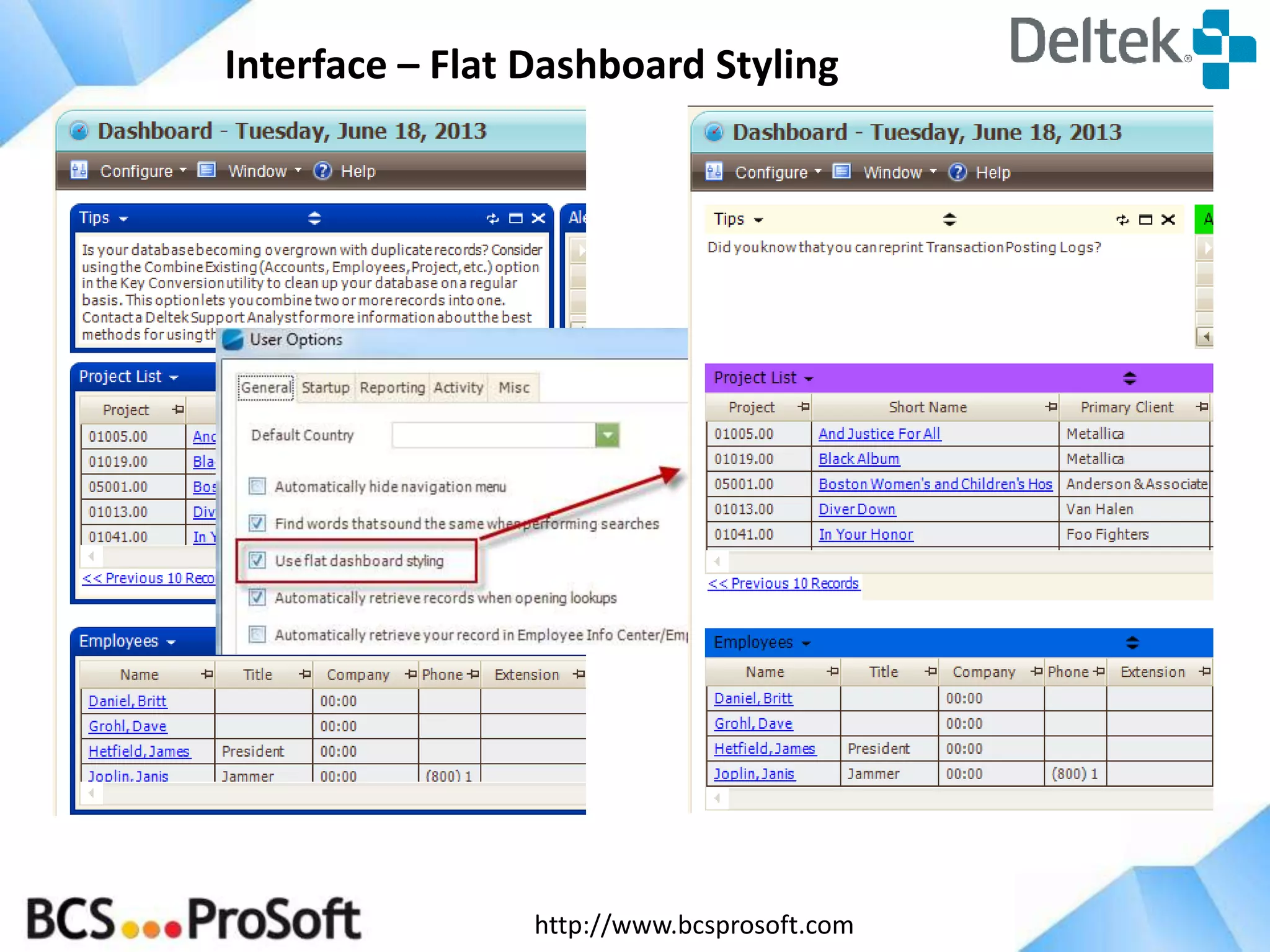Click 01005.00 cell in right Project List

tap(758, 434)
